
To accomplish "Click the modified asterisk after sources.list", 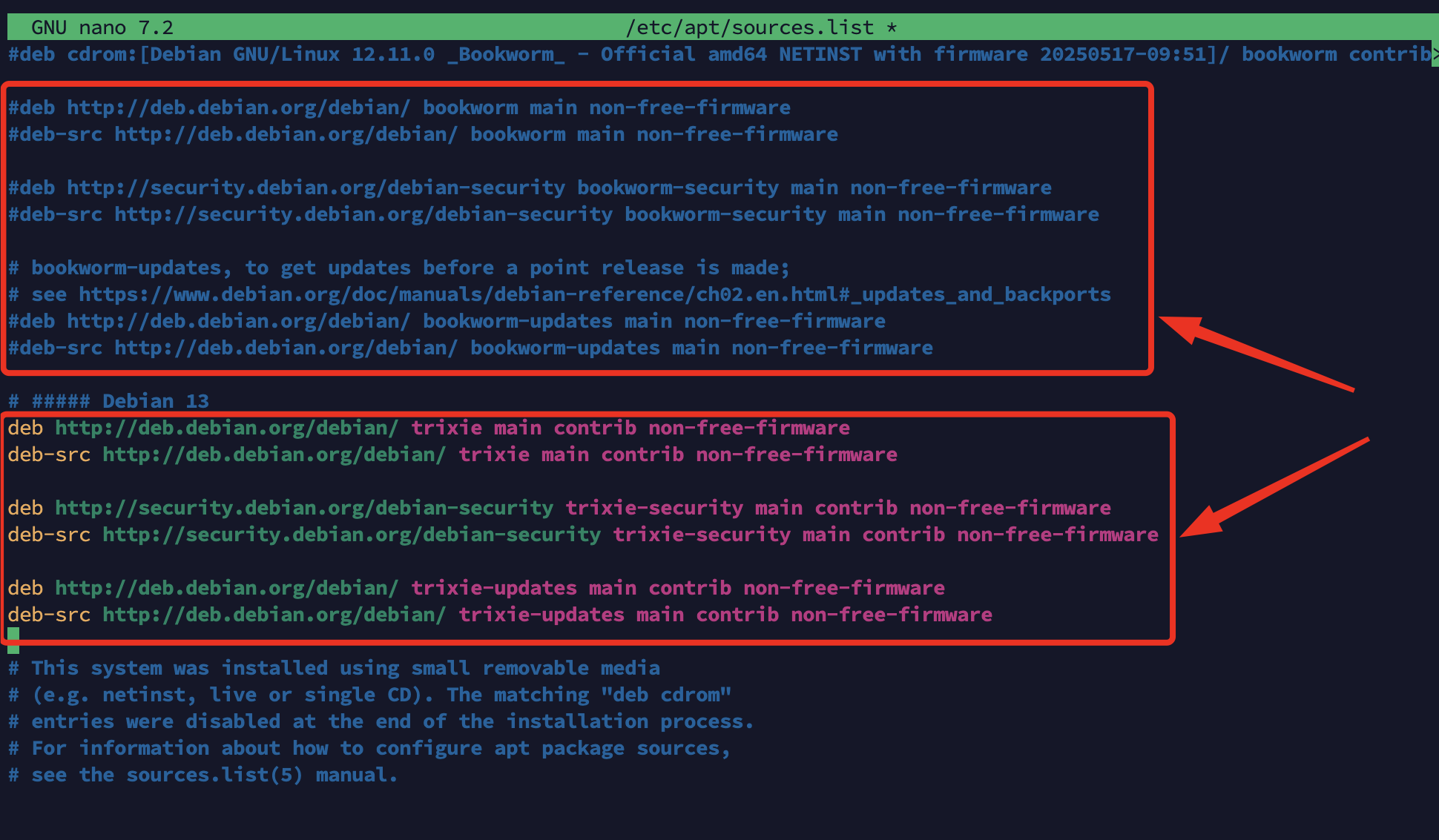I will click(x=892, y=27).
